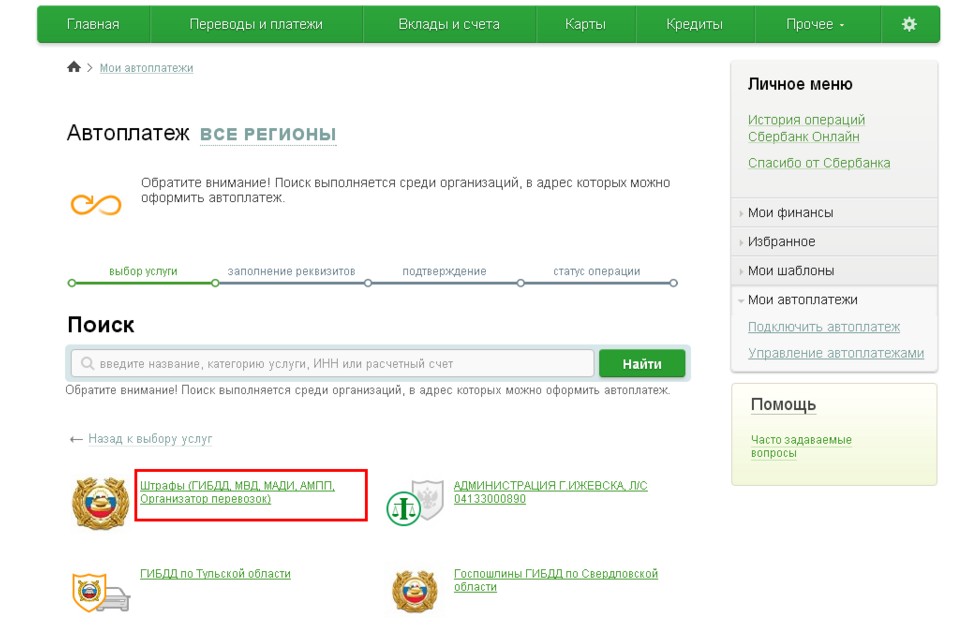Click the shield and car icon for Тульской области
The width and height of the screenshot is (956, 644).
coord(101,592)
